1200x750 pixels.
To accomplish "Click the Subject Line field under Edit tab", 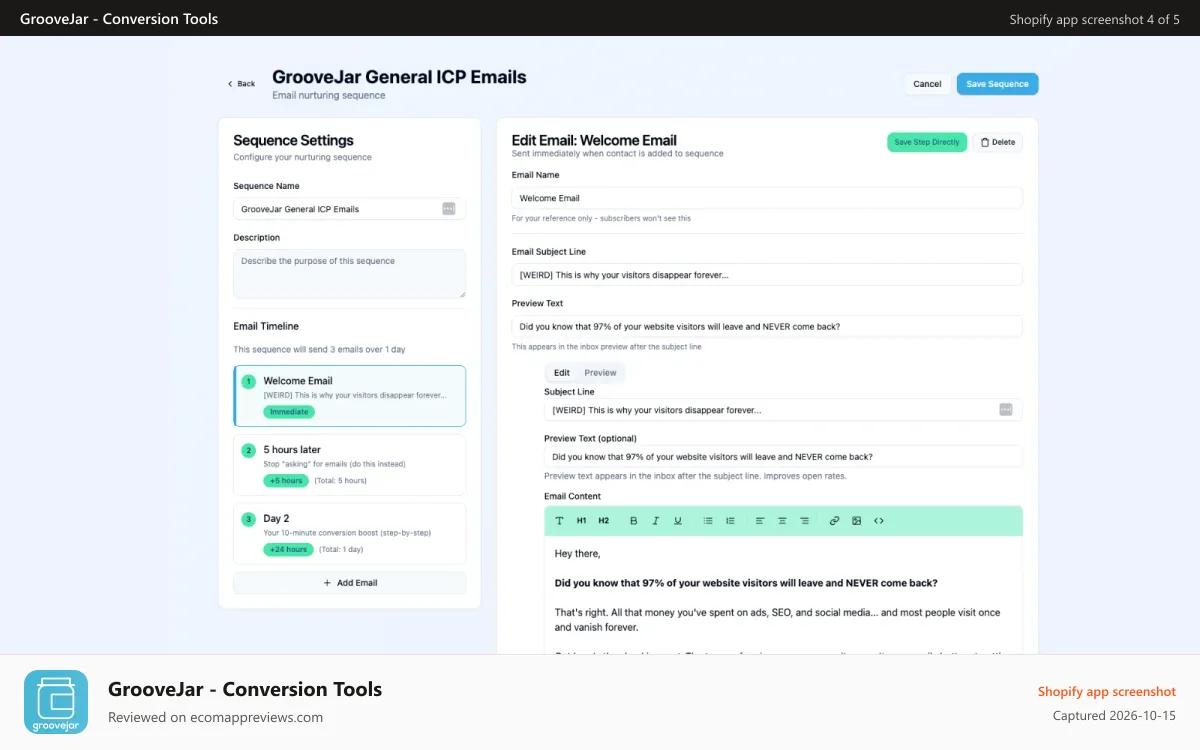I will (783, 410).
